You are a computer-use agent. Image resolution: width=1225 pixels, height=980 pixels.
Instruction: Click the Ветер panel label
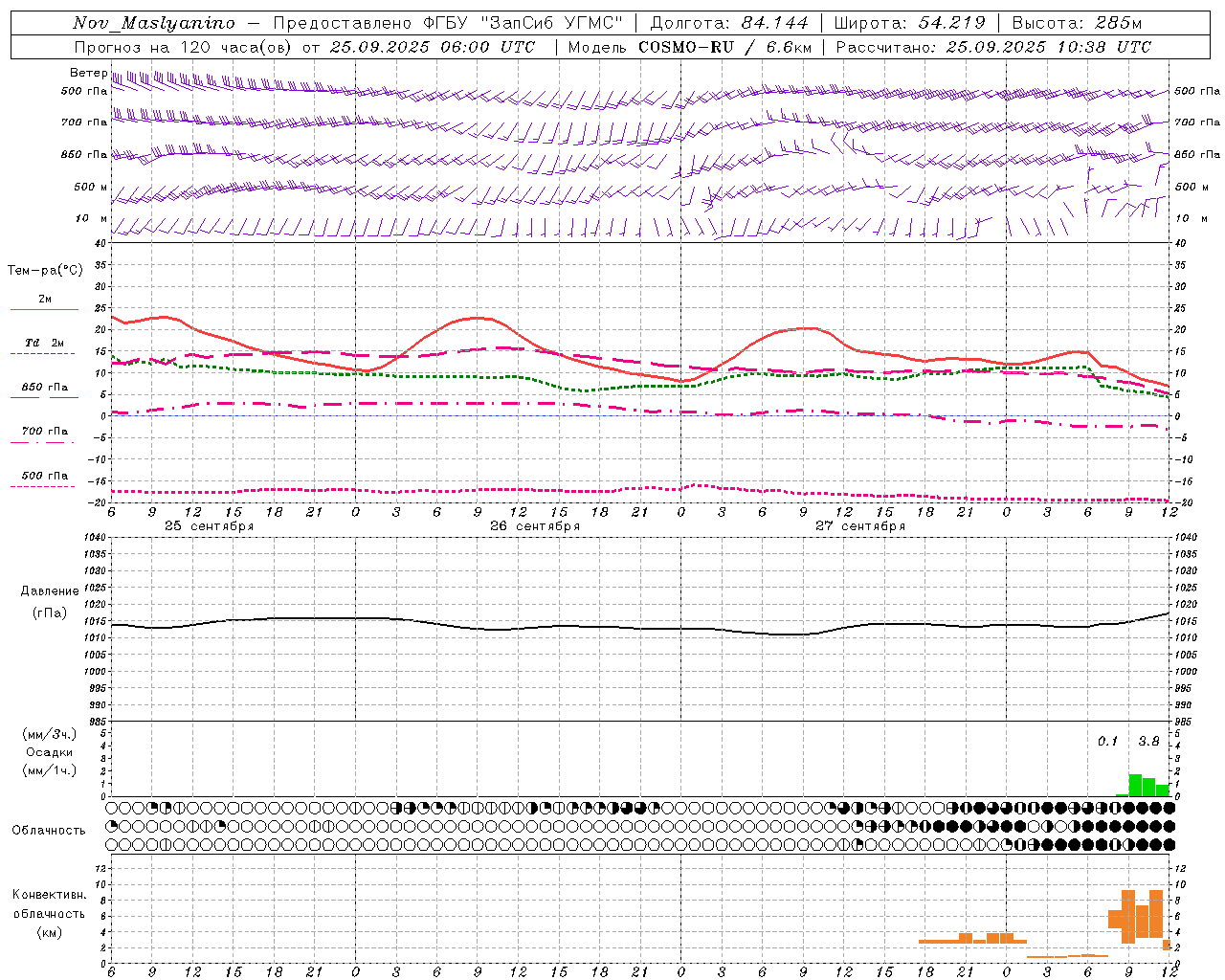(88, 73)
